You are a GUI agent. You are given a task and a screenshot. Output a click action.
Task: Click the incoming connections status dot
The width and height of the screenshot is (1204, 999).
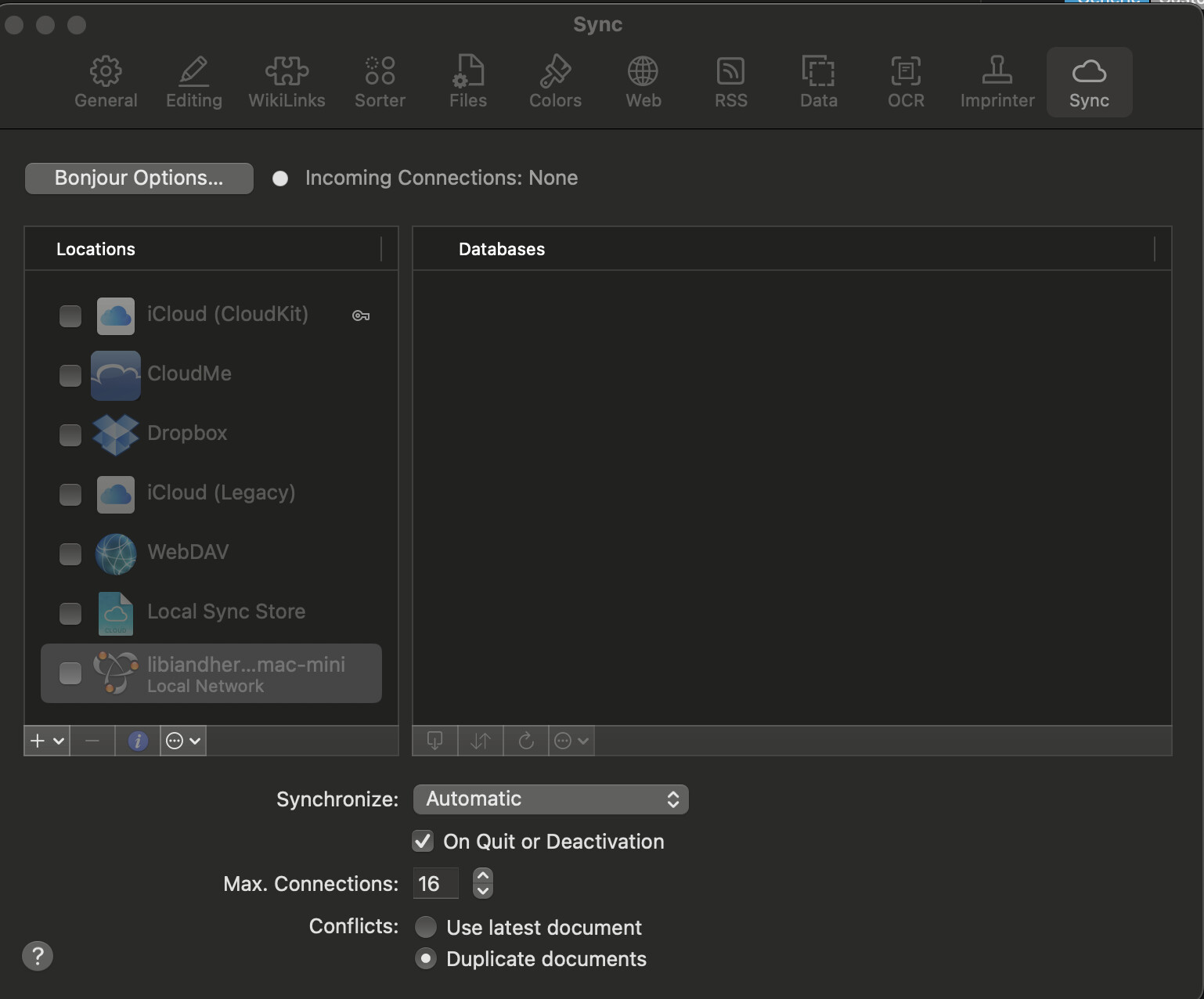pos(280,179)
